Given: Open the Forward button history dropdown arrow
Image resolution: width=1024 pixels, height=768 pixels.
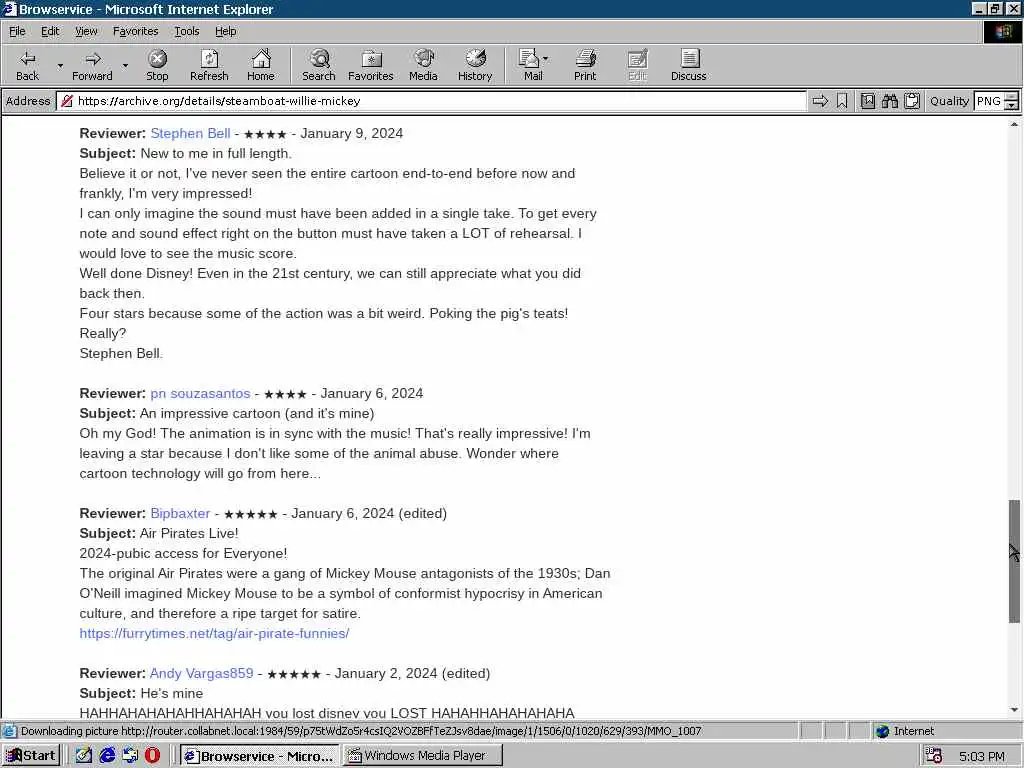Looking at the screenshot, I should pos(125,65).
